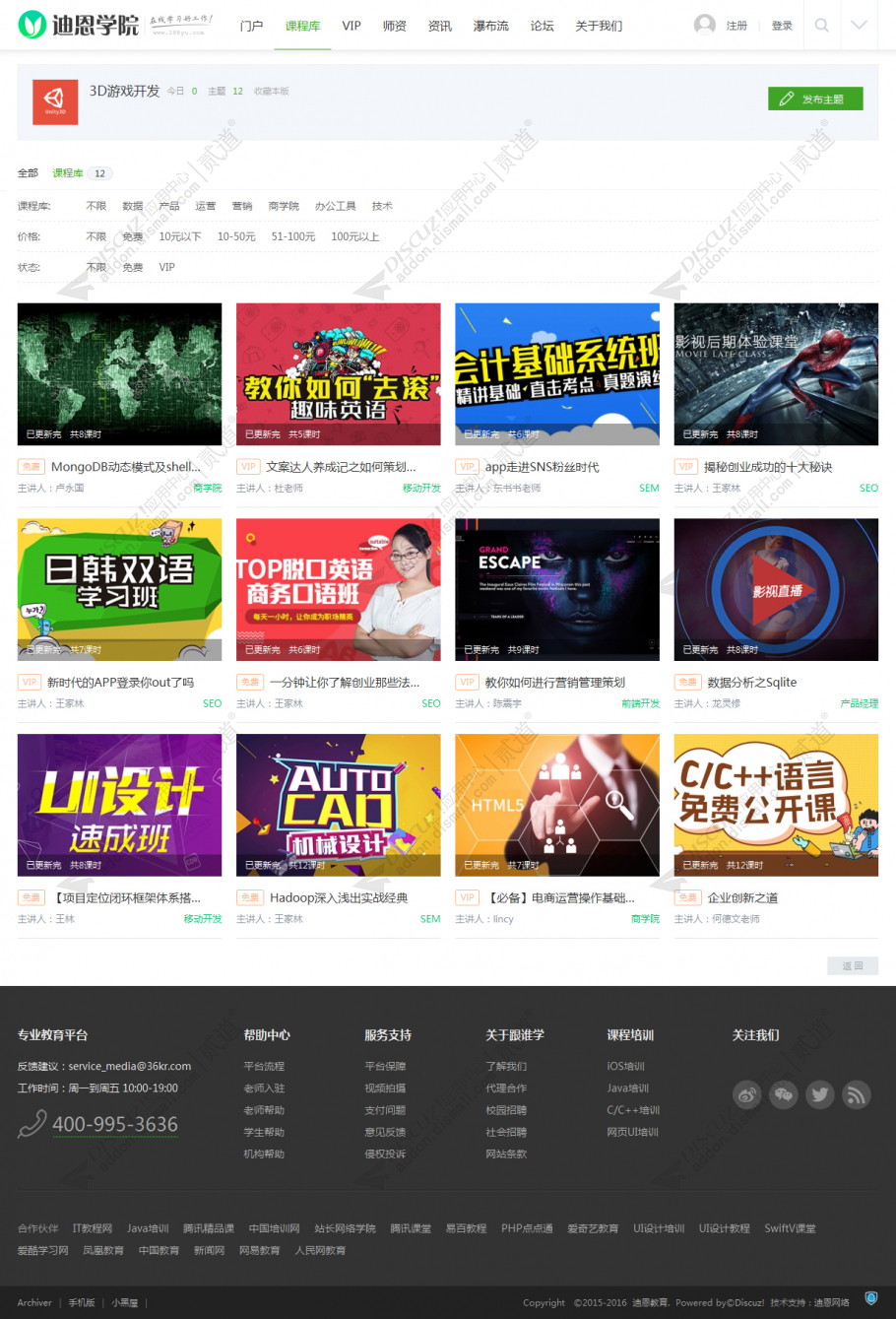The height and width of the screenshot is (1319, 896).
Task: Open the C/C++语言免费公开课 thumbnail
Action: [x=776, y=805]
